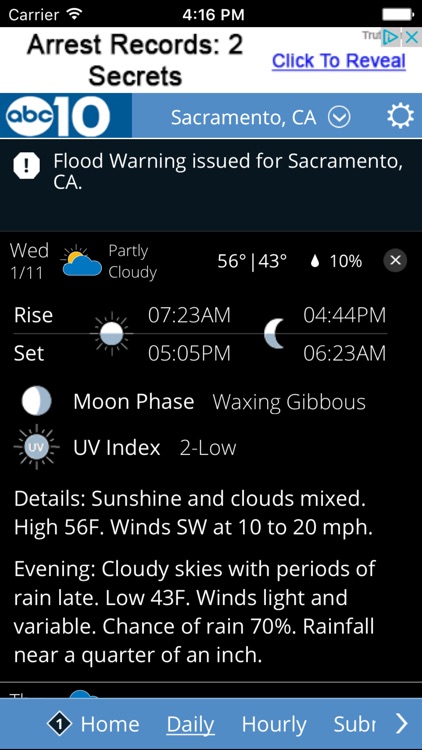The width and height of the screenshot is (422, 750).
Task: Close the Wednesday forecast details
Action: pos(395,260)
